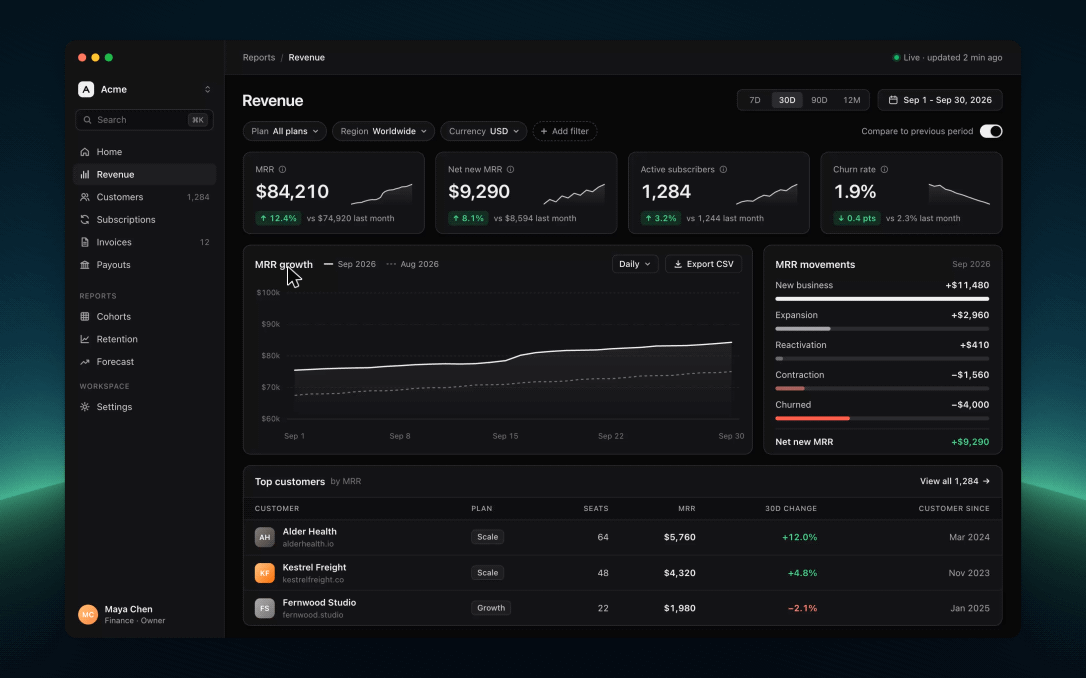Click the Active subscribers info icon

pyautogui.click(x=723, y=169)
